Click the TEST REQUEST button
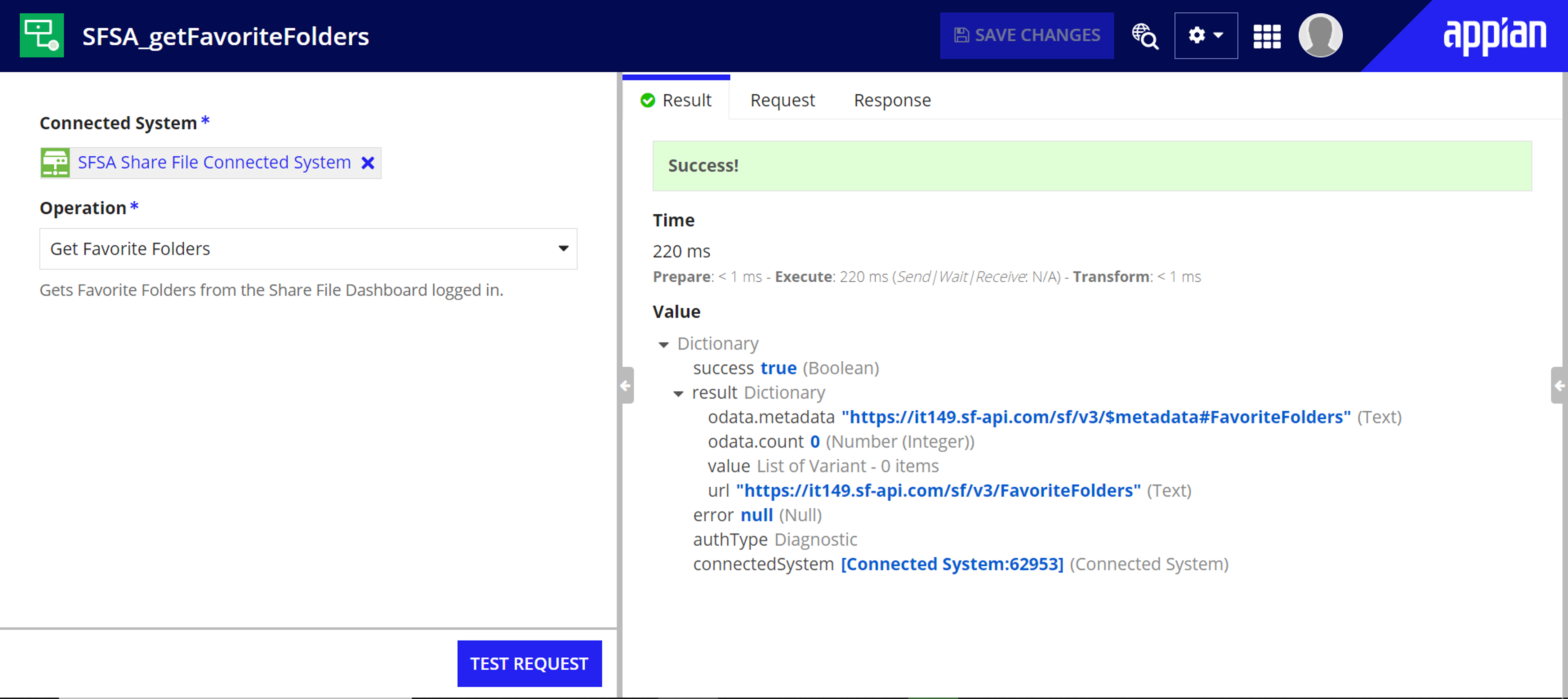 [529, 663]
